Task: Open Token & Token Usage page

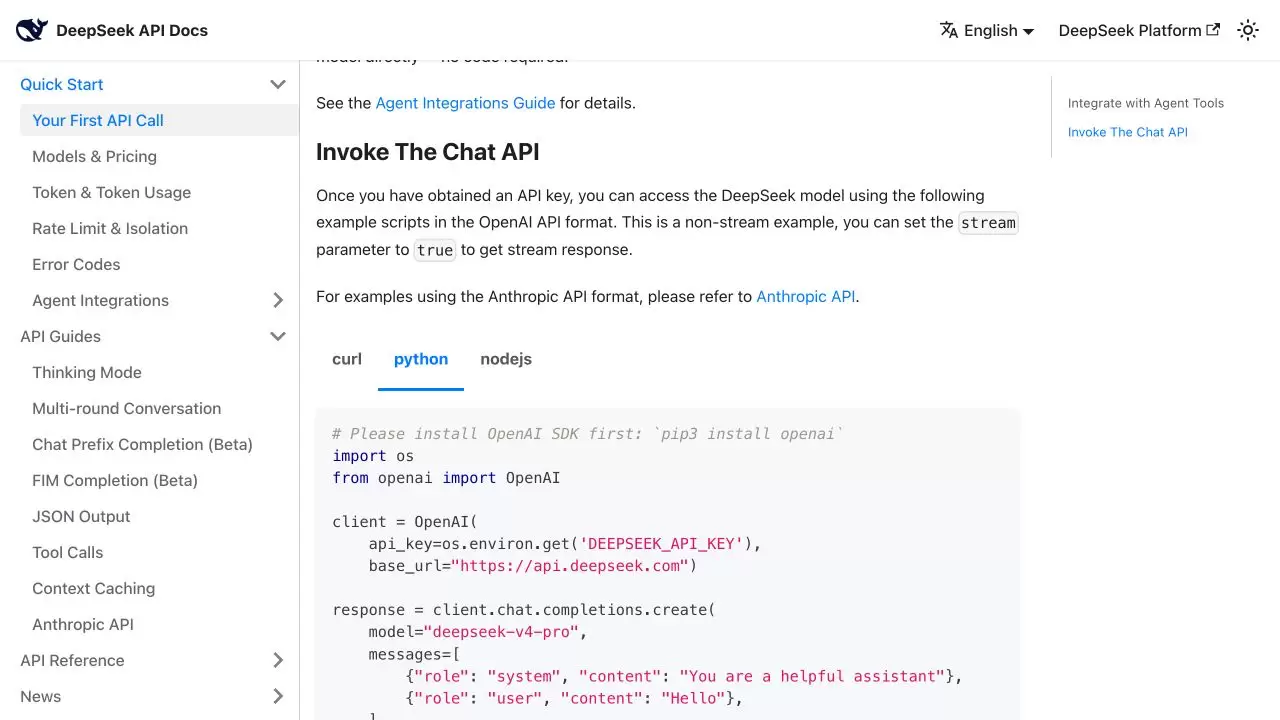Action: click(x=111, y=192)
